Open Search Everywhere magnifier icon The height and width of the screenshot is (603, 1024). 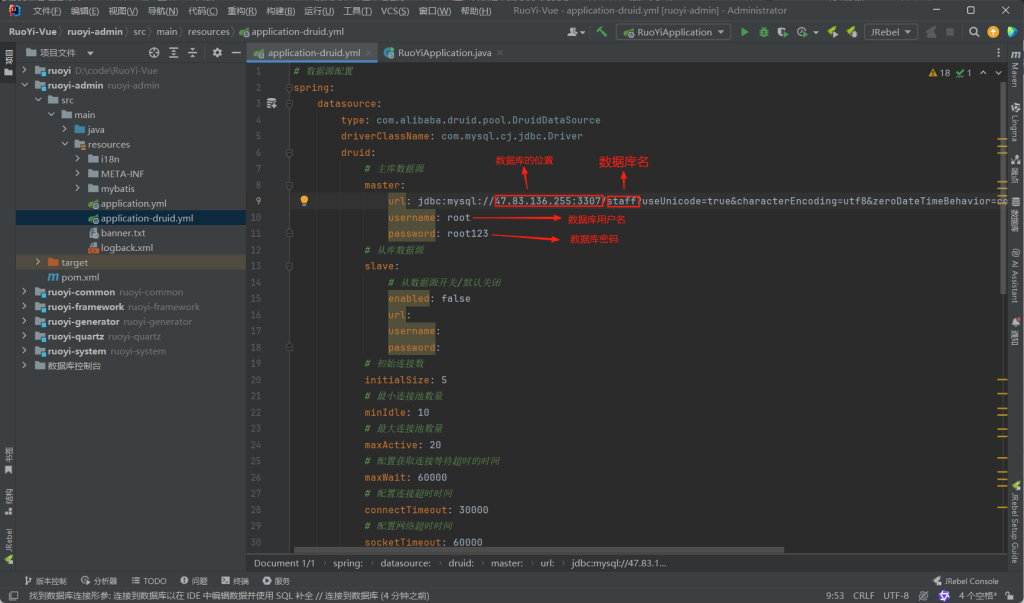(x=974, y=32)
